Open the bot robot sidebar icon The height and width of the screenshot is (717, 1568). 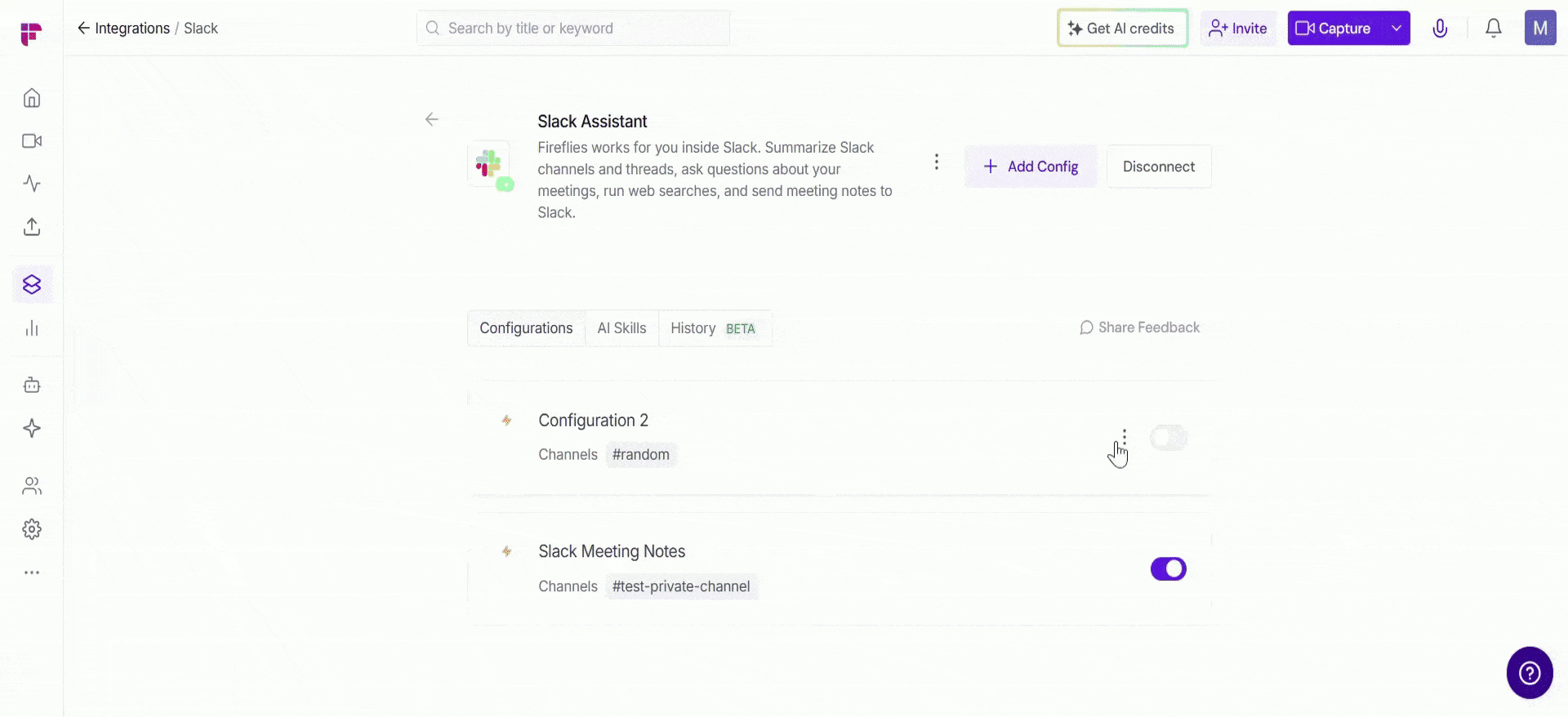tap(32, 385)
